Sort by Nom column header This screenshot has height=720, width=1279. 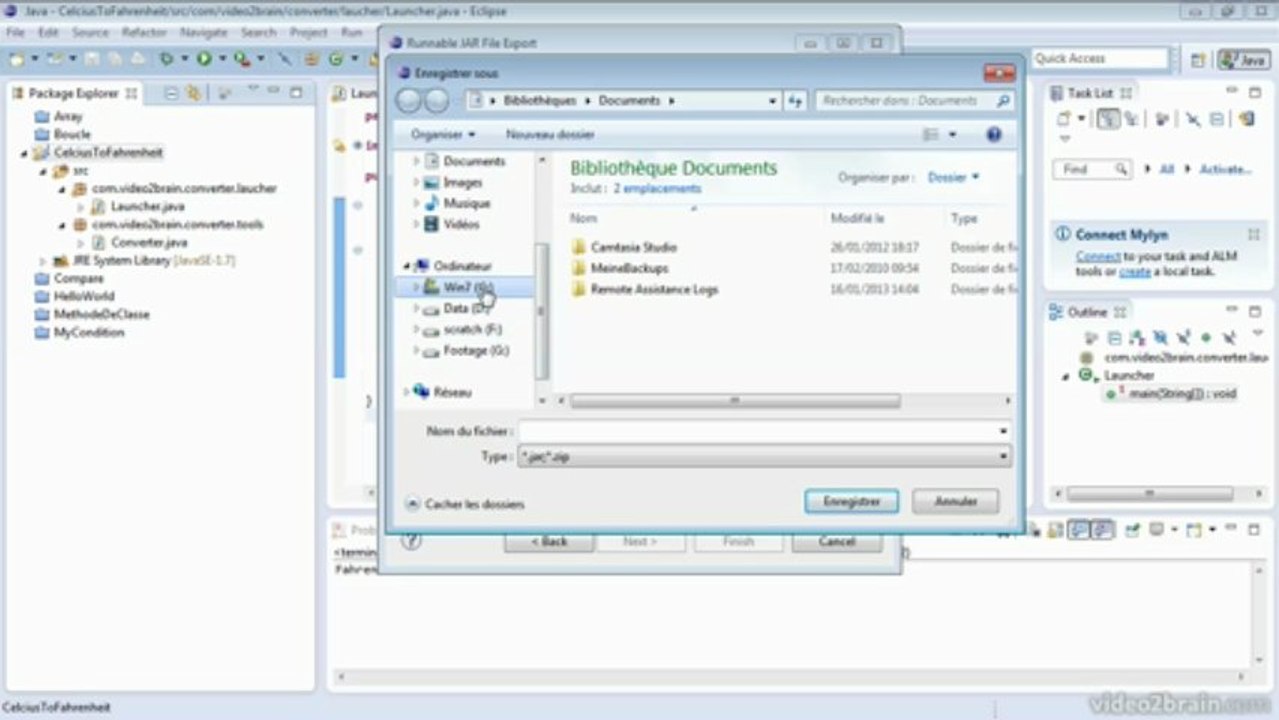coord(583,218)
